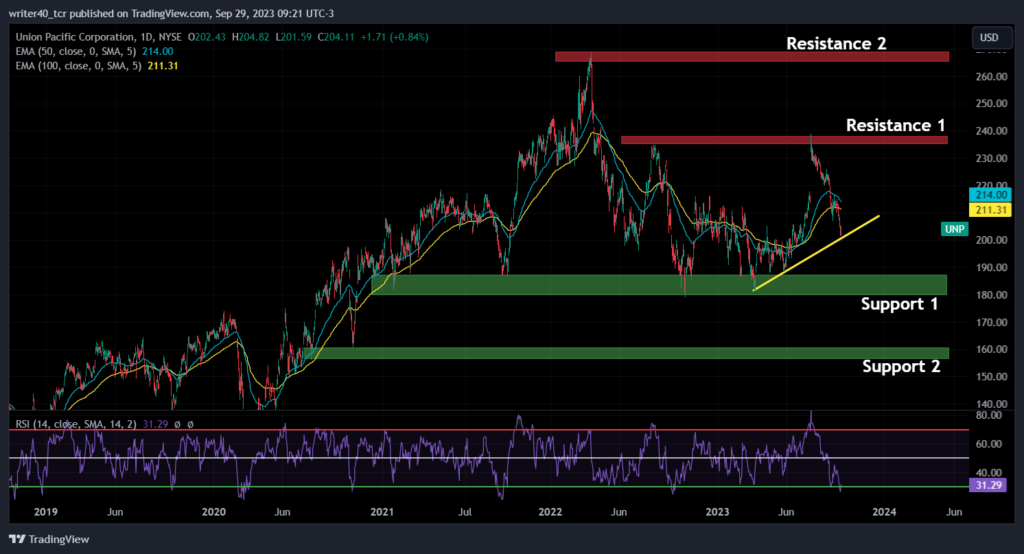Click the 140.00 price axis label
Screen dimensions: 1024x554
991,404
